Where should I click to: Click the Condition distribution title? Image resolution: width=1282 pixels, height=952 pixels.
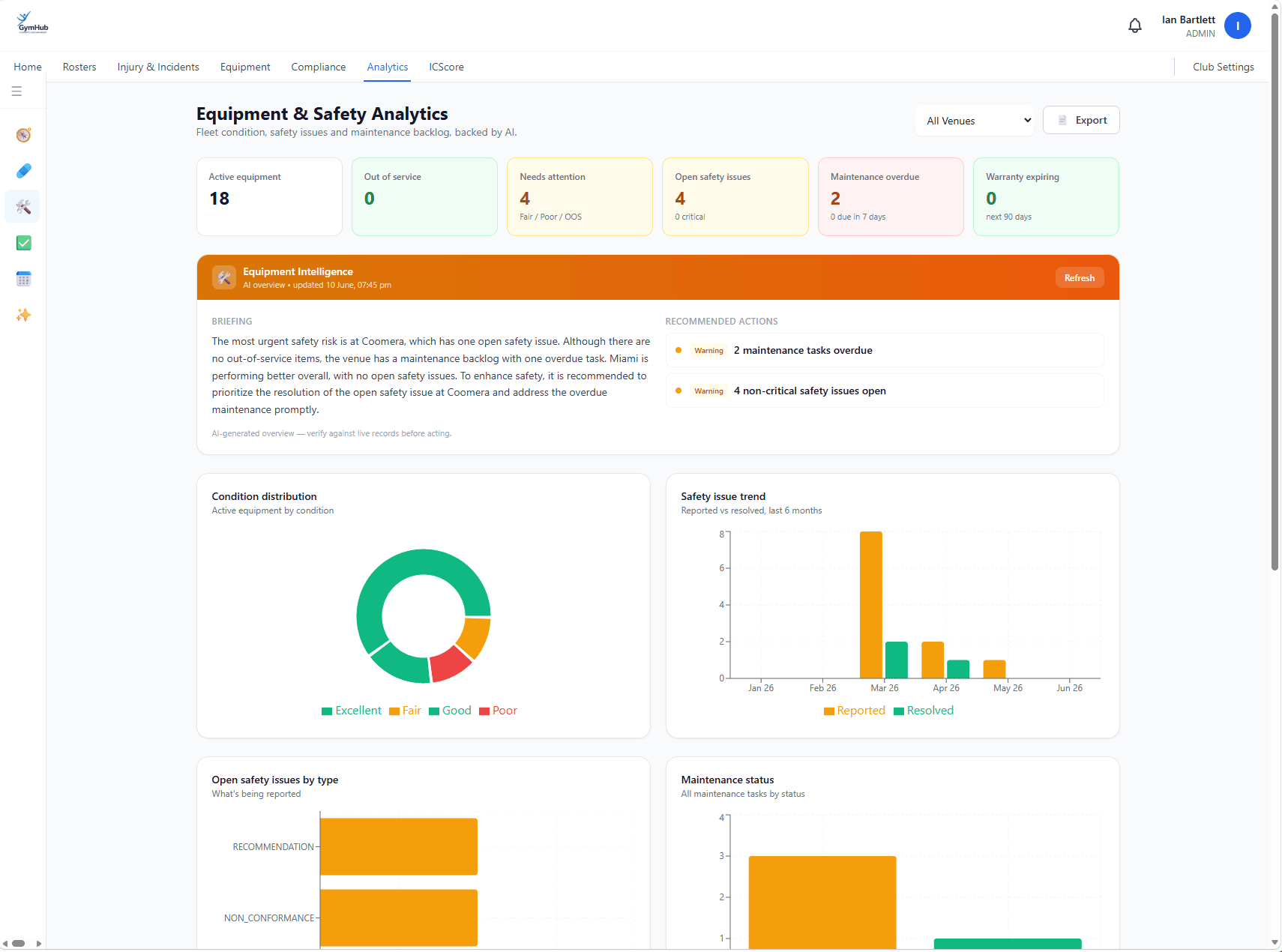(264, 496)
